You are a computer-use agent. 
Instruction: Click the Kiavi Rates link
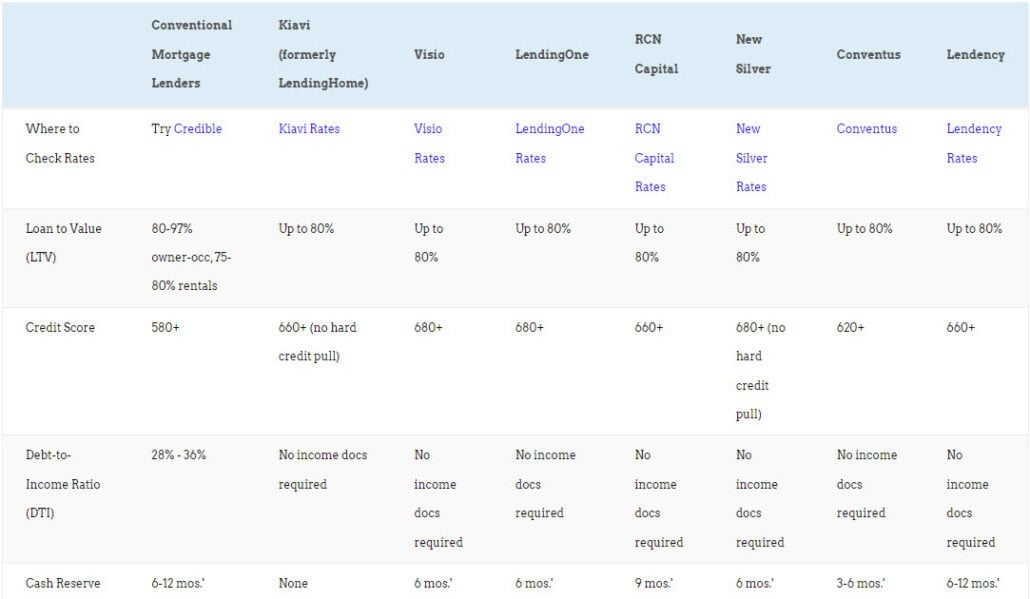tap(309, 129)
